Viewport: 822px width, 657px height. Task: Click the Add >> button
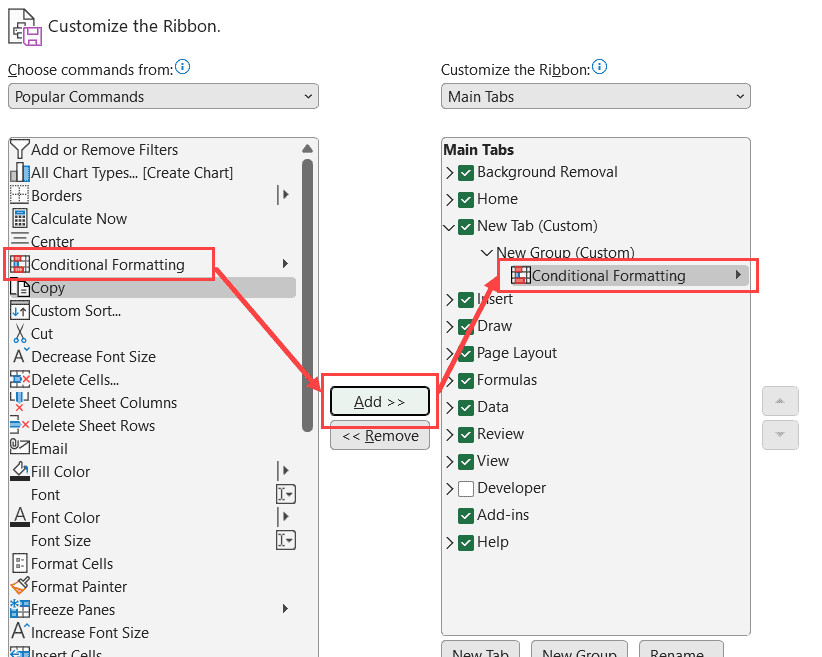point(380,402)
